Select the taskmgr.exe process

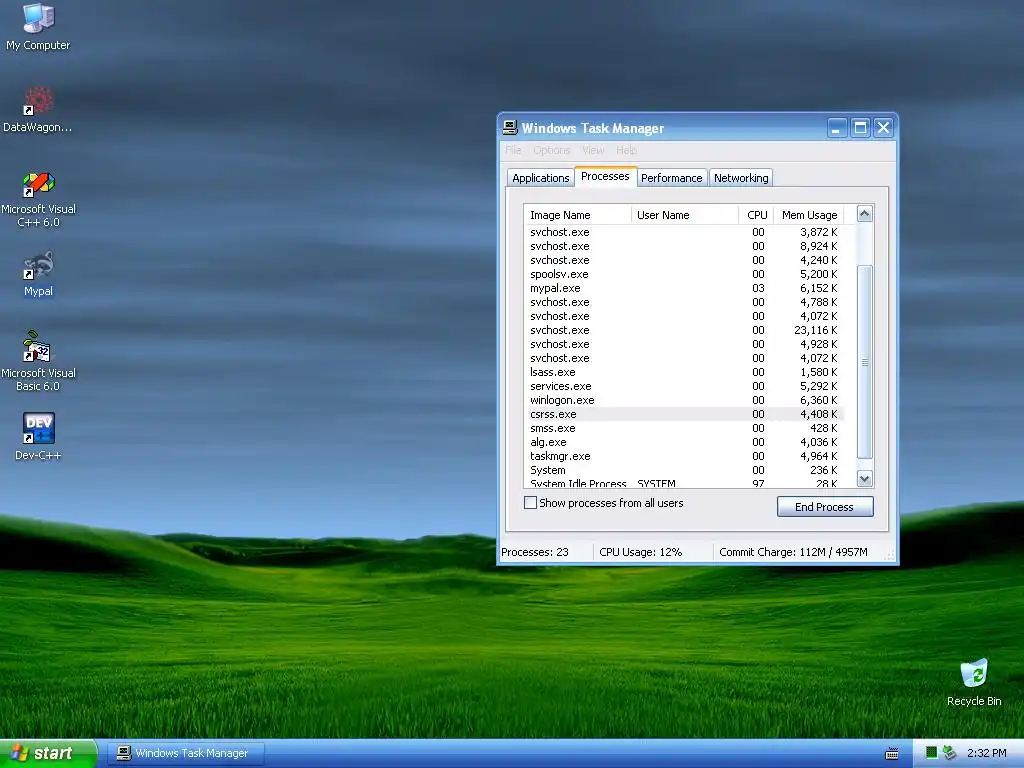pos(684,456)
